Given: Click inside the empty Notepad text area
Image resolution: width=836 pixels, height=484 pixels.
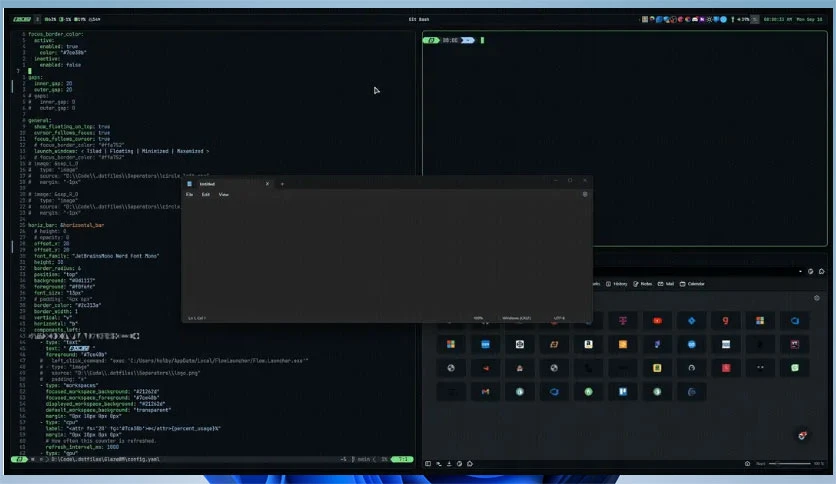Looking at the screenshot, I should click(x=387, y=256).
